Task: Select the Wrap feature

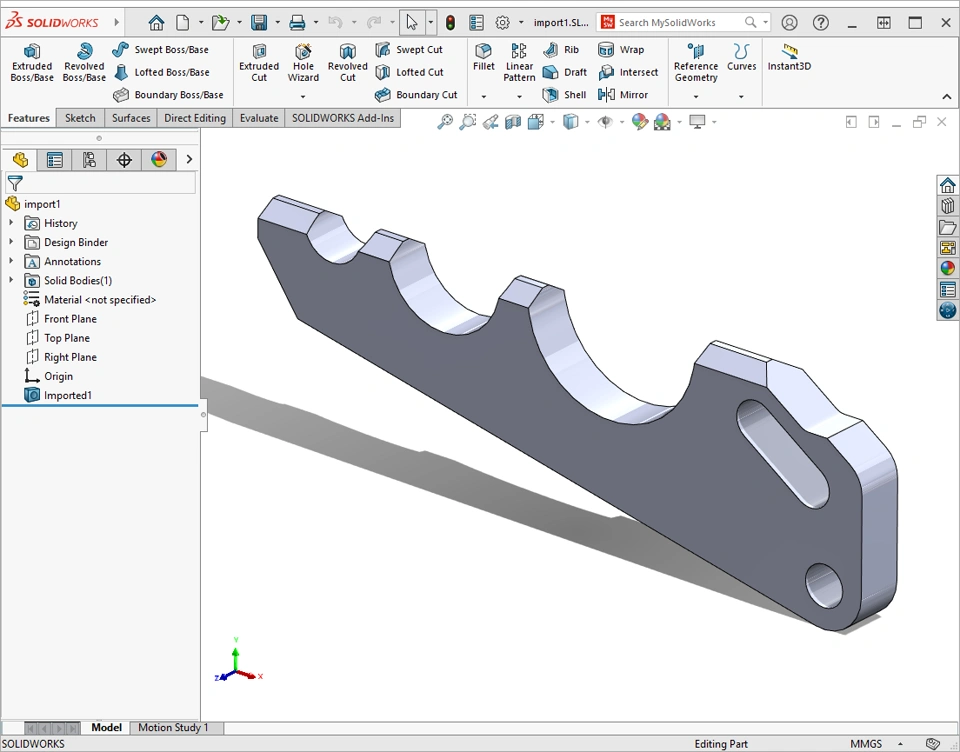Action: [621, 50]
